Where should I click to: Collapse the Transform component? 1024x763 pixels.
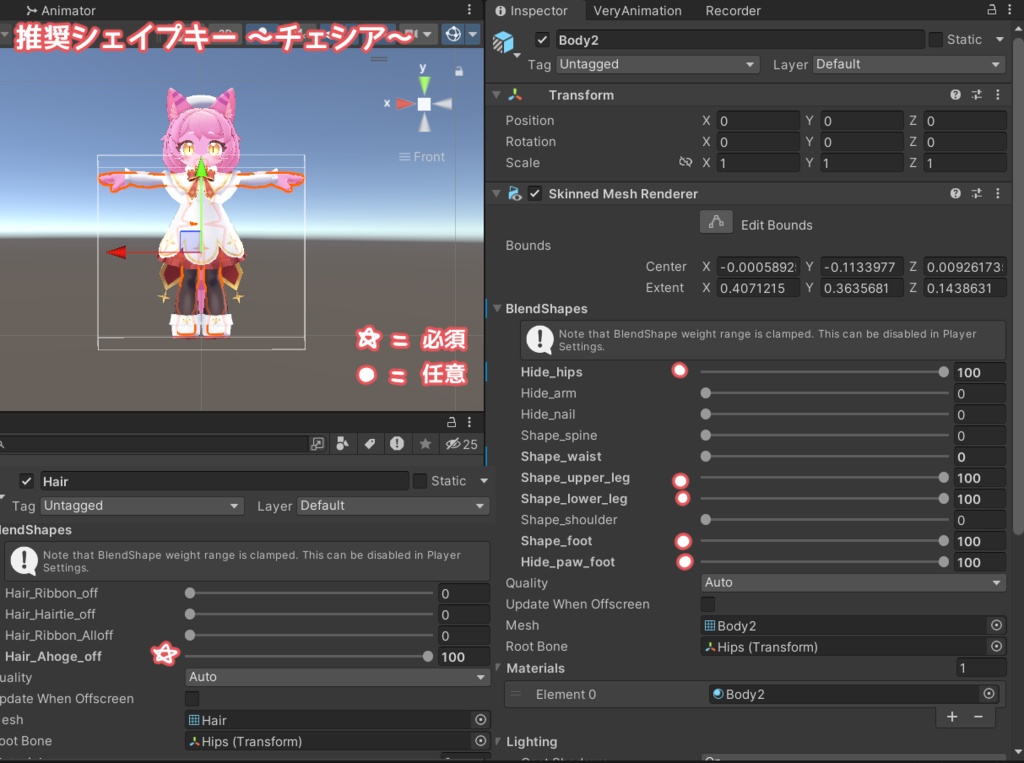496,95
